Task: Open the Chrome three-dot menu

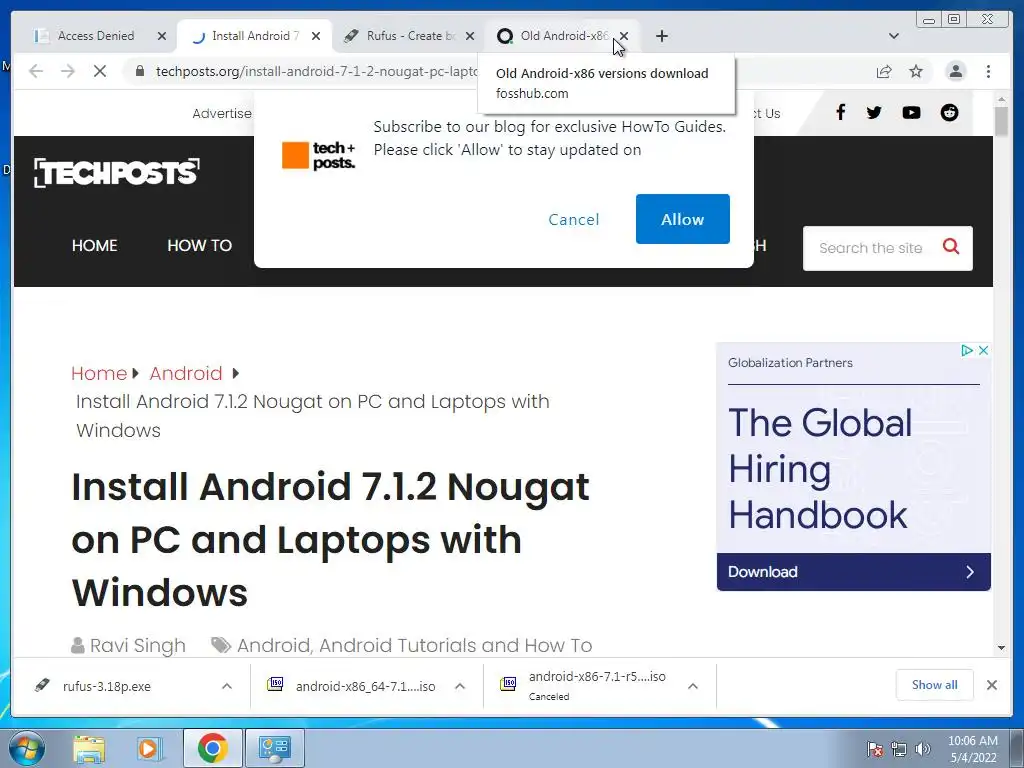Action: (x=988, y=71)
